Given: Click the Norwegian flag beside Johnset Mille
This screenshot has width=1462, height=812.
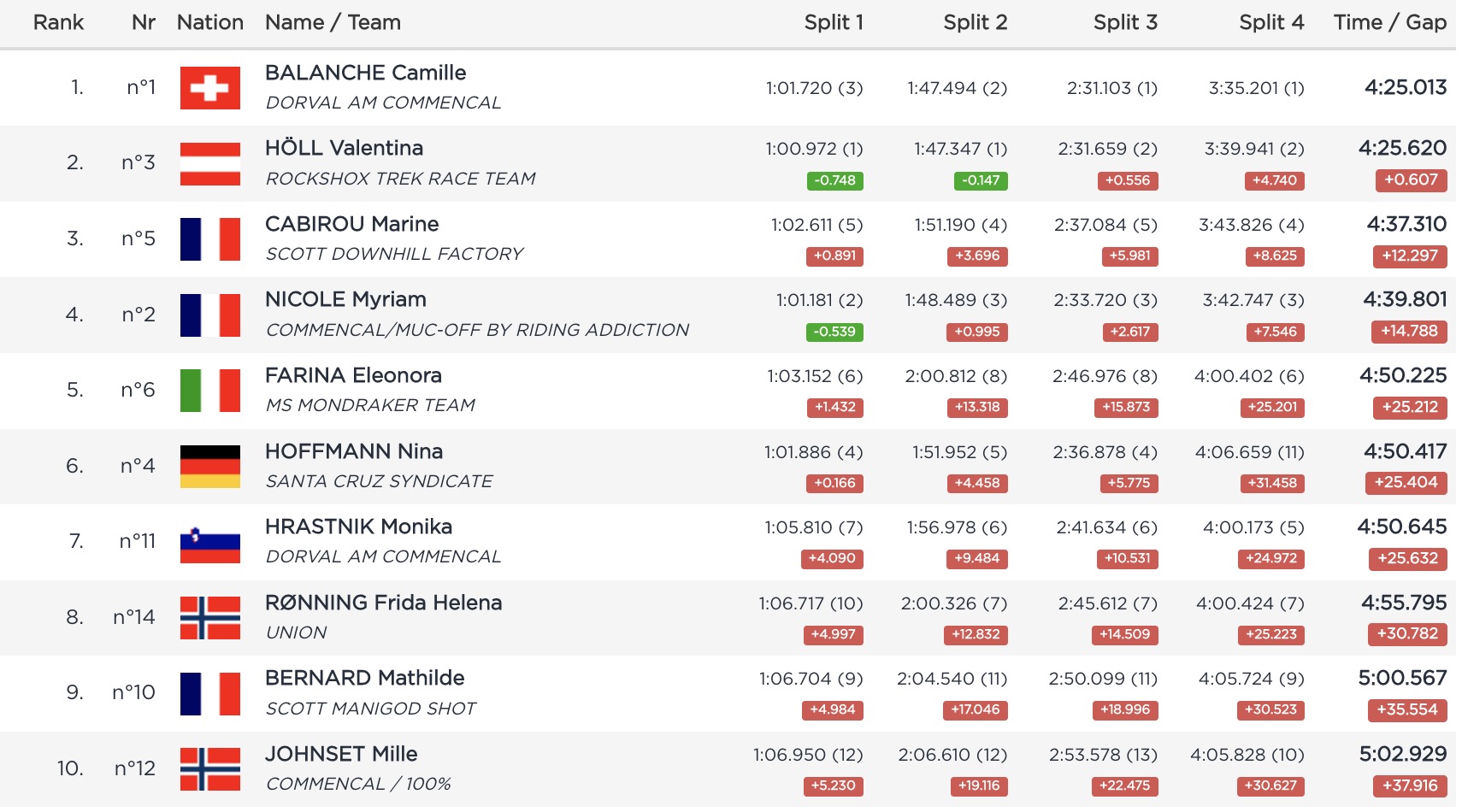Looking at the screenshot, I should [209, 769].
